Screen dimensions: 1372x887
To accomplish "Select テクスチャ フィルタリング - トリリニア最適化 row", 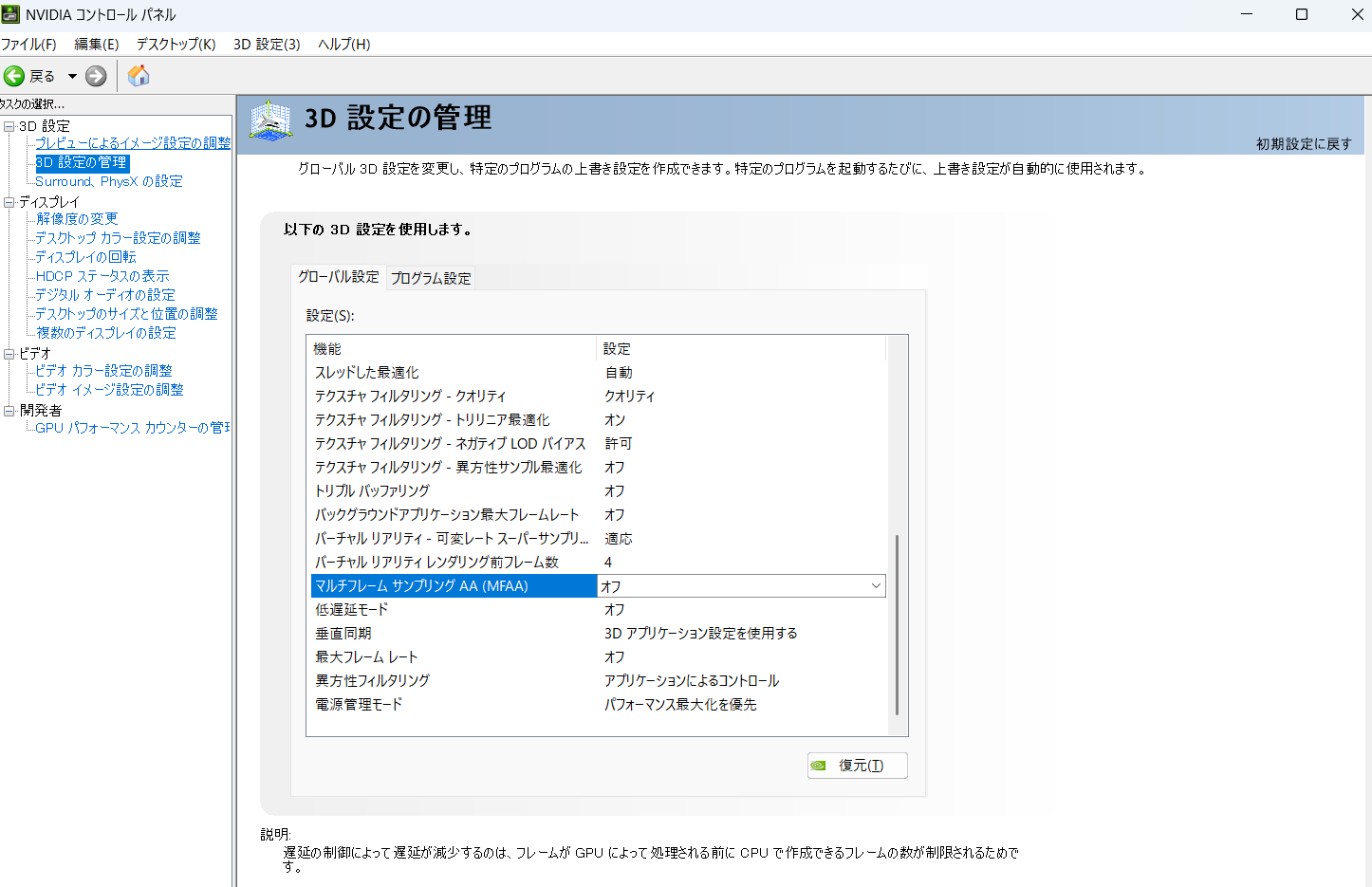I will click(x=598, y=420).
